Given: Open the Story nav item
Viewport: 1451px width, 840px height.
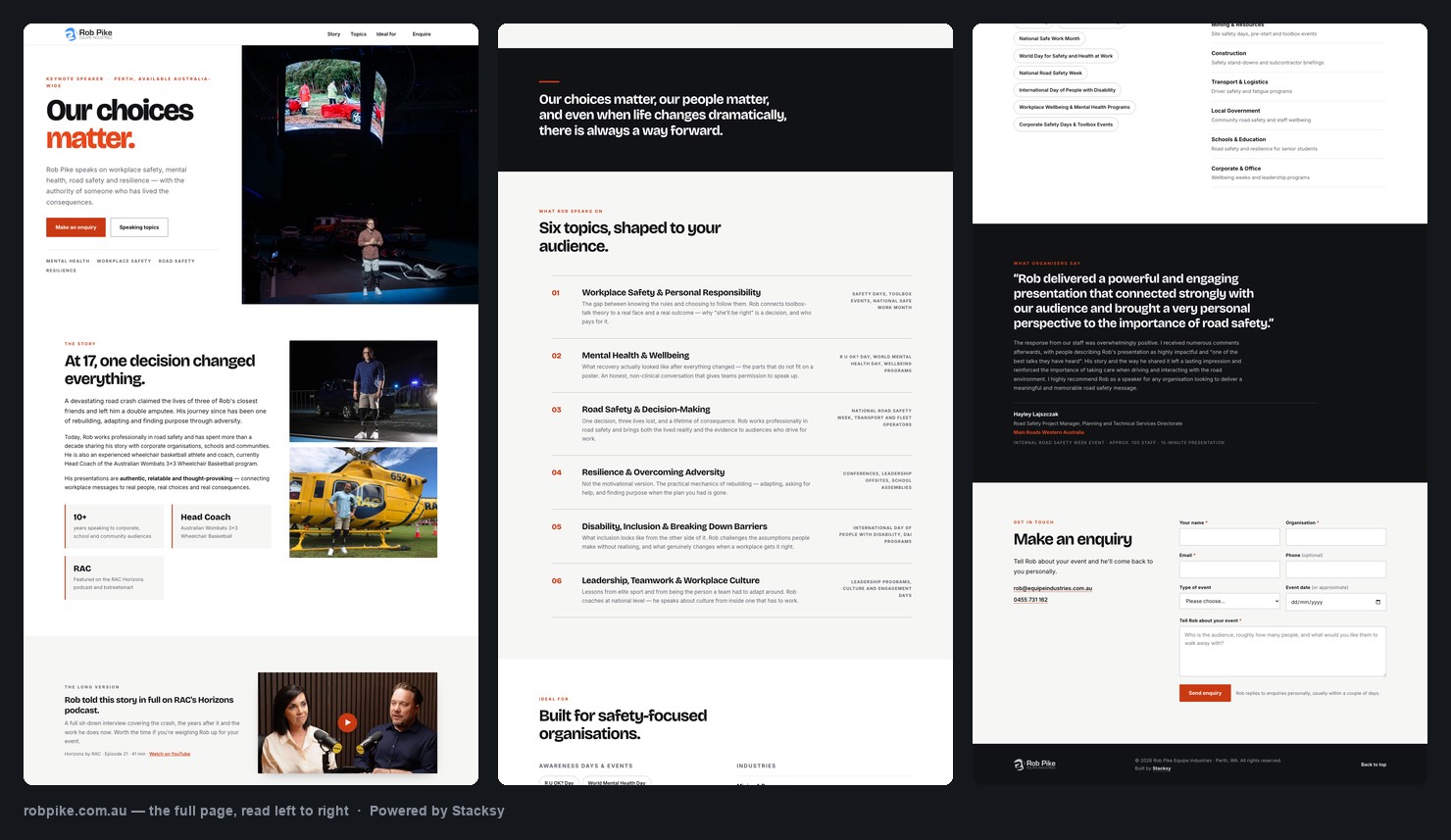Looking at the screenshot, I should click(333, 34).
